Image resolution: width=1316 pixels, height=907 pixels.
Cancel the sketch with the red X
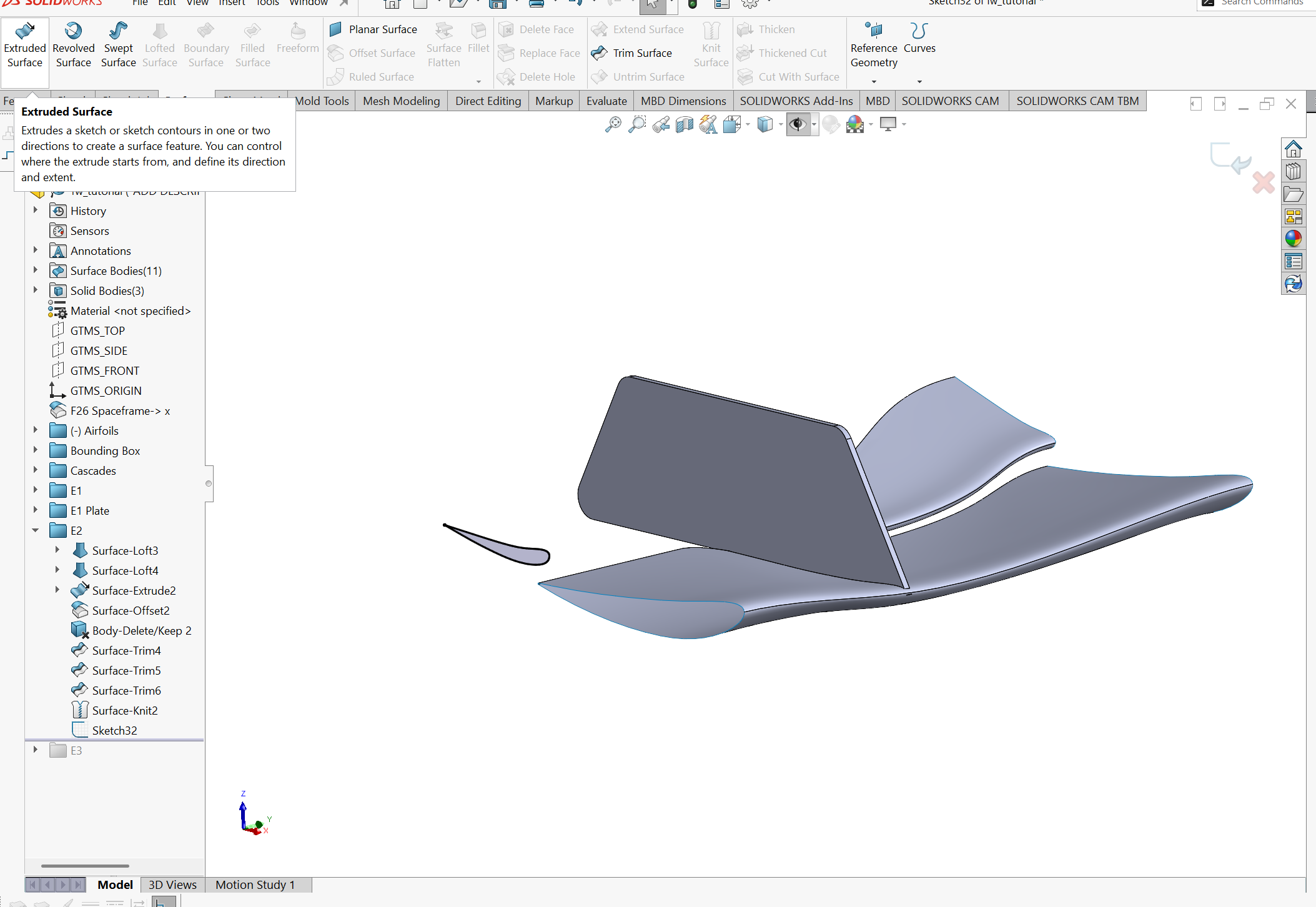coord(1263,182)
